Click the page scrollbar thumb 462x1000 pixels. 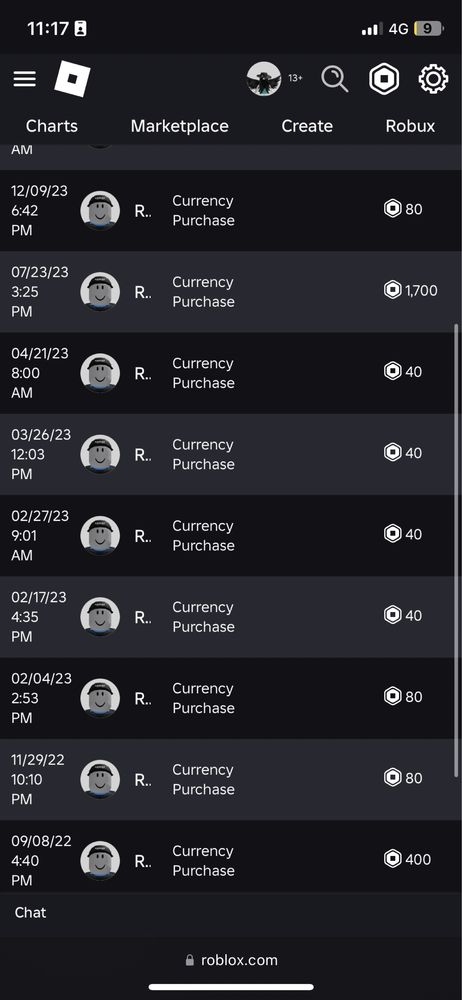[456, 550]
